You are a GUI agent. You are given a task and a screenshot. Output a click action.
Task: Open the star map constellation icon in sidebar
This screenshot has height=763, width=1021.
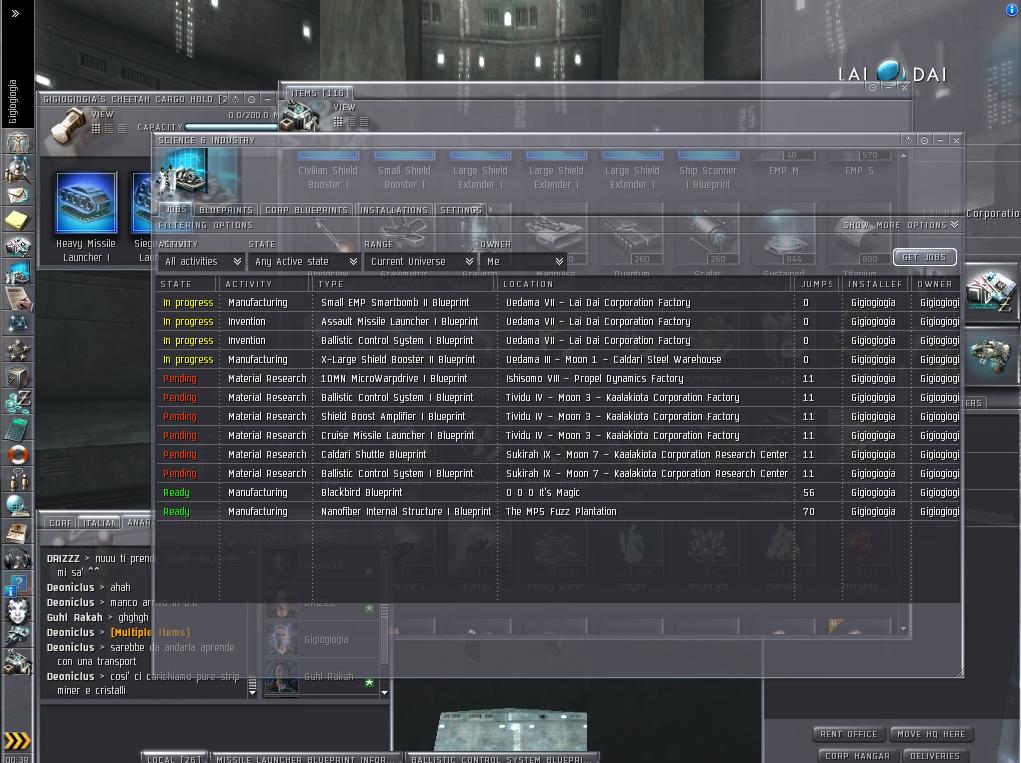point(18,324)
